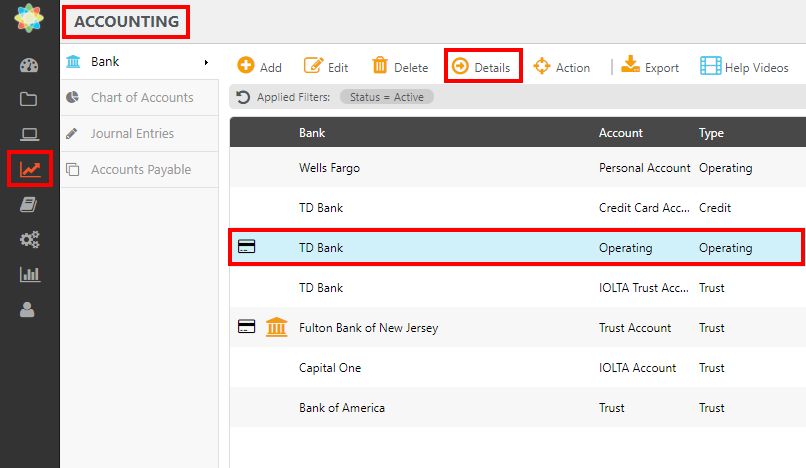Open settings gears icon in sidebar

29,240
